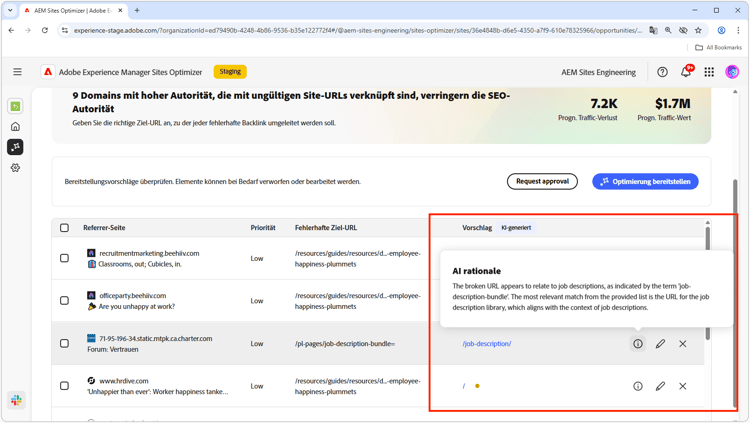Image resolution: width=750 pixels, height=423 pixels.
Task: Click the 7.2K Progn. Traffic-Verlust value
Action: point(604,103)
